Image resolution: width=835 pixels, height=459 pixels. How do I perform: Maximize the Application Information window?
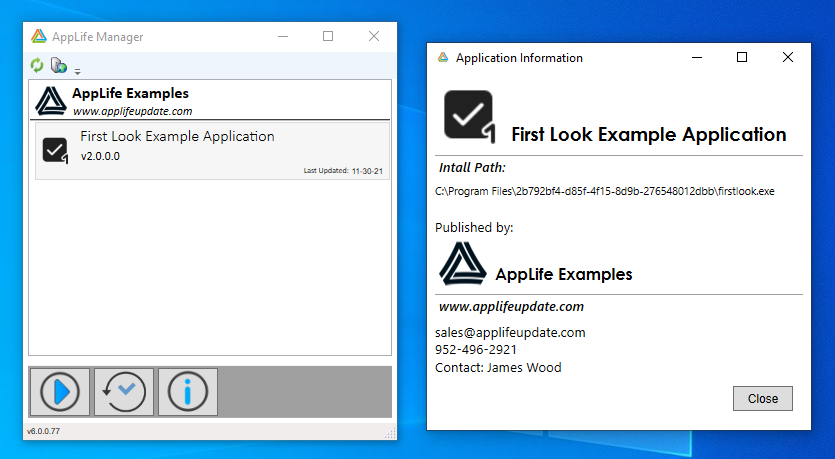pos(742,58)
